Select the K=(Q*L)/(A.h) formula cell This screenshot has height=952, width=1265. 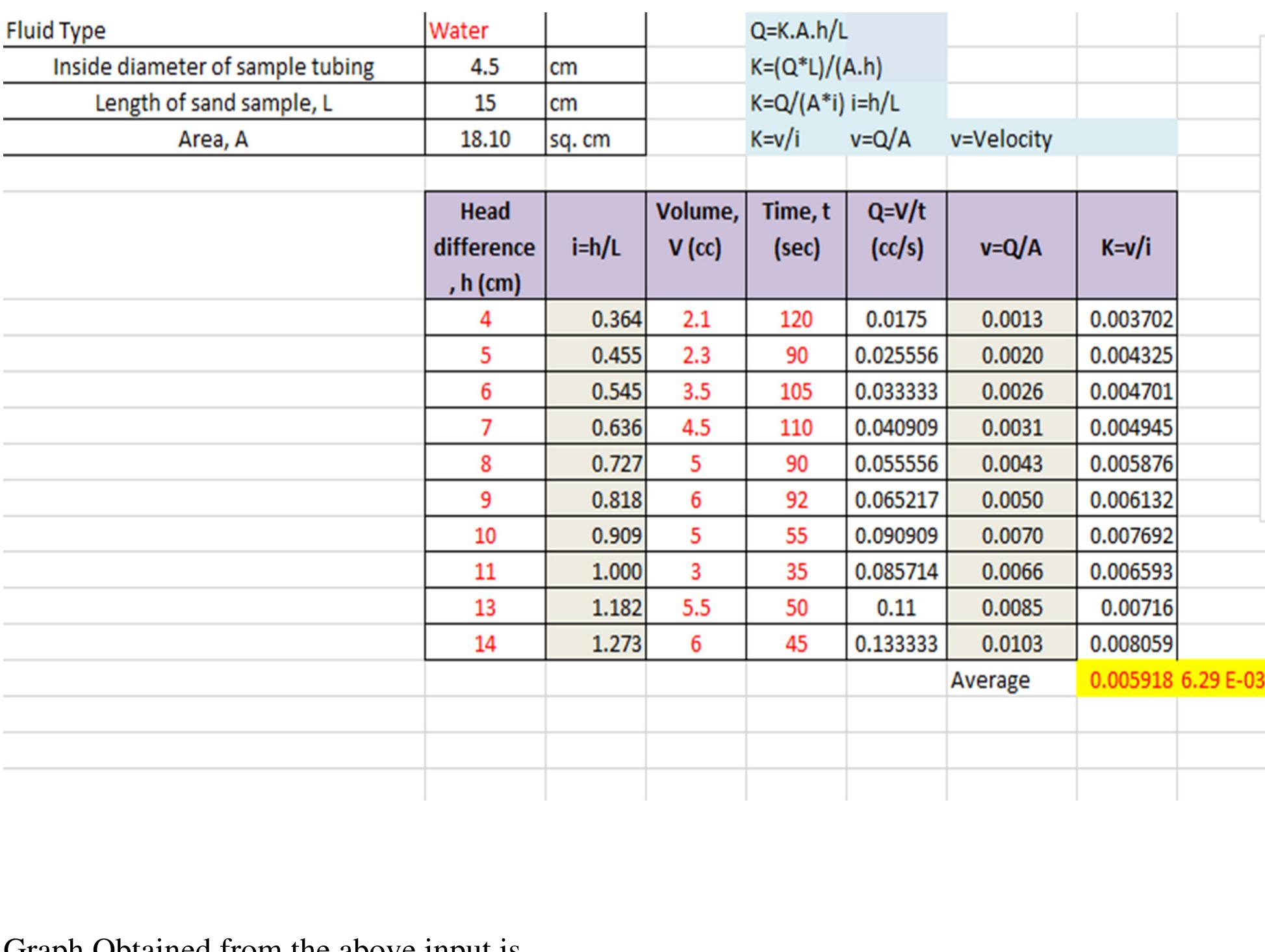pyautogui.click(x=816, y=67)
